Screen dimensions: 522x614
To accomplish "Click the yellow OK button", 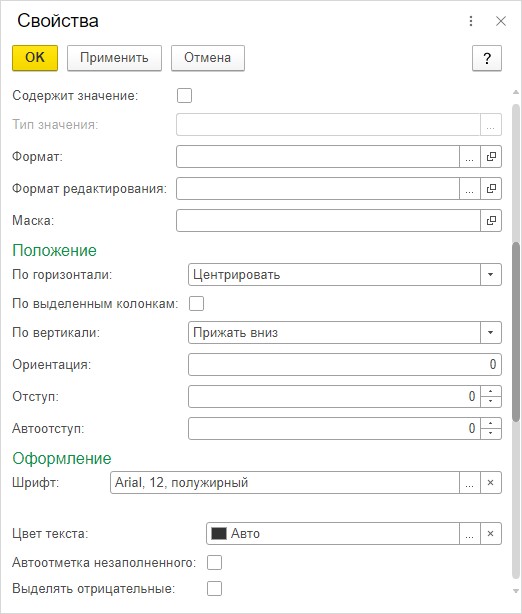I will click(x=35, y=58).
